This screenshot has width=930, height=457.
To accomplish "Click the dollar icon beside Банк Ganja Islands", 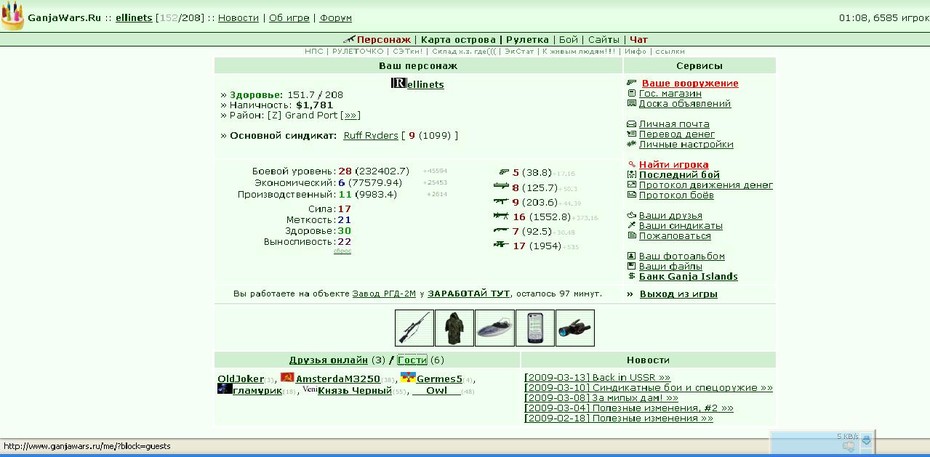I will click(x=632, y=276).
